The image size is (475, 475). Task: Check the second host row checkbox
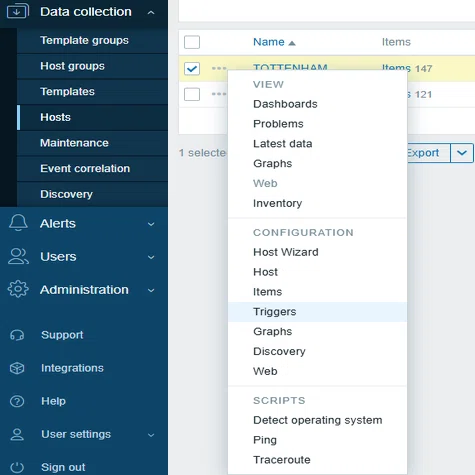pos(192,94)
